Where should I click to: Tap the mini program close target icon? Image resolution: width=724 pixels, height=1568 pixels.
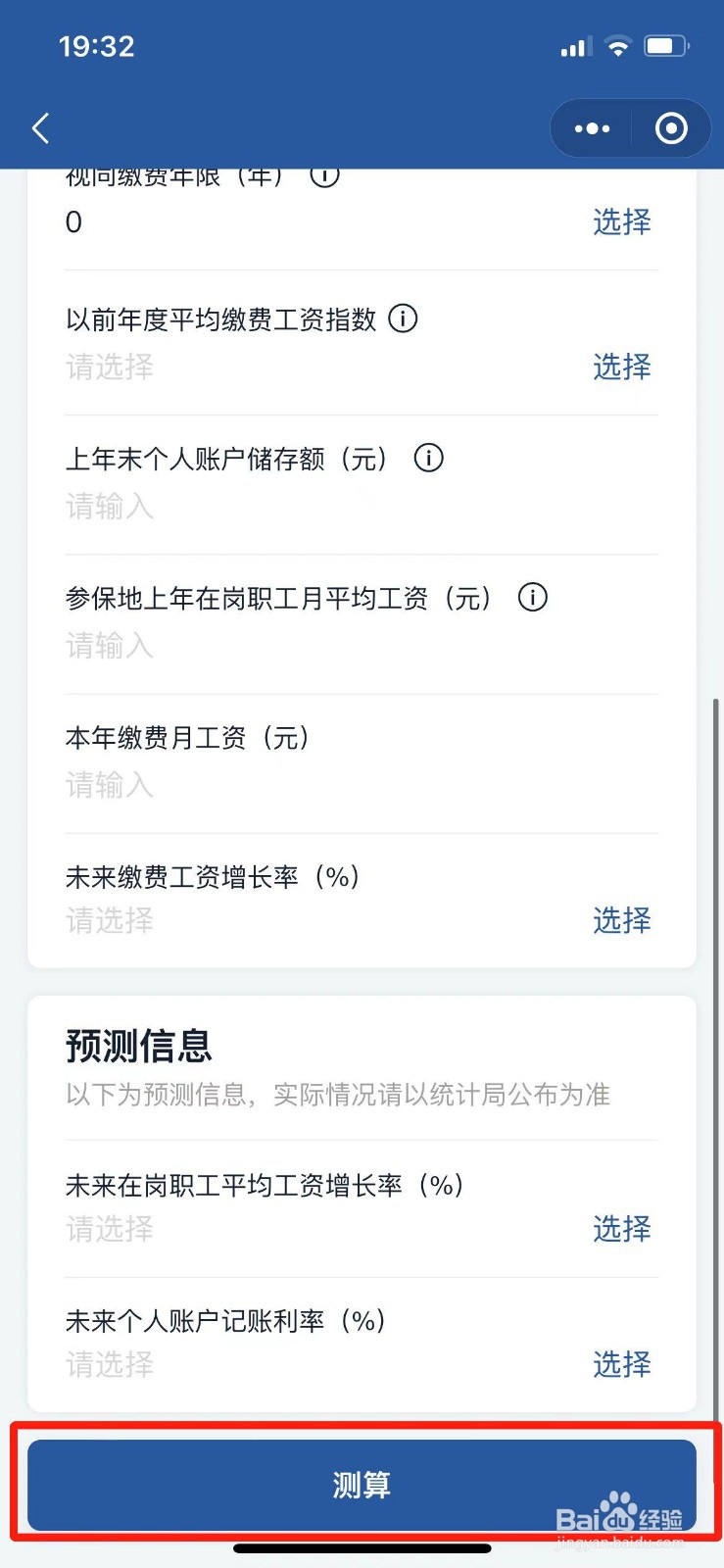671,128
